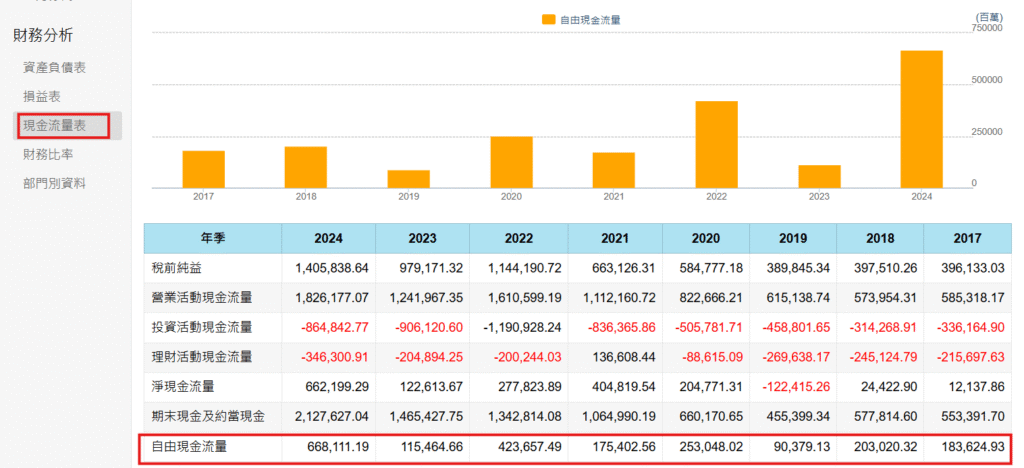Click the 2022 bar in the chart
The image size is (1024, 468).
[716, 144]
